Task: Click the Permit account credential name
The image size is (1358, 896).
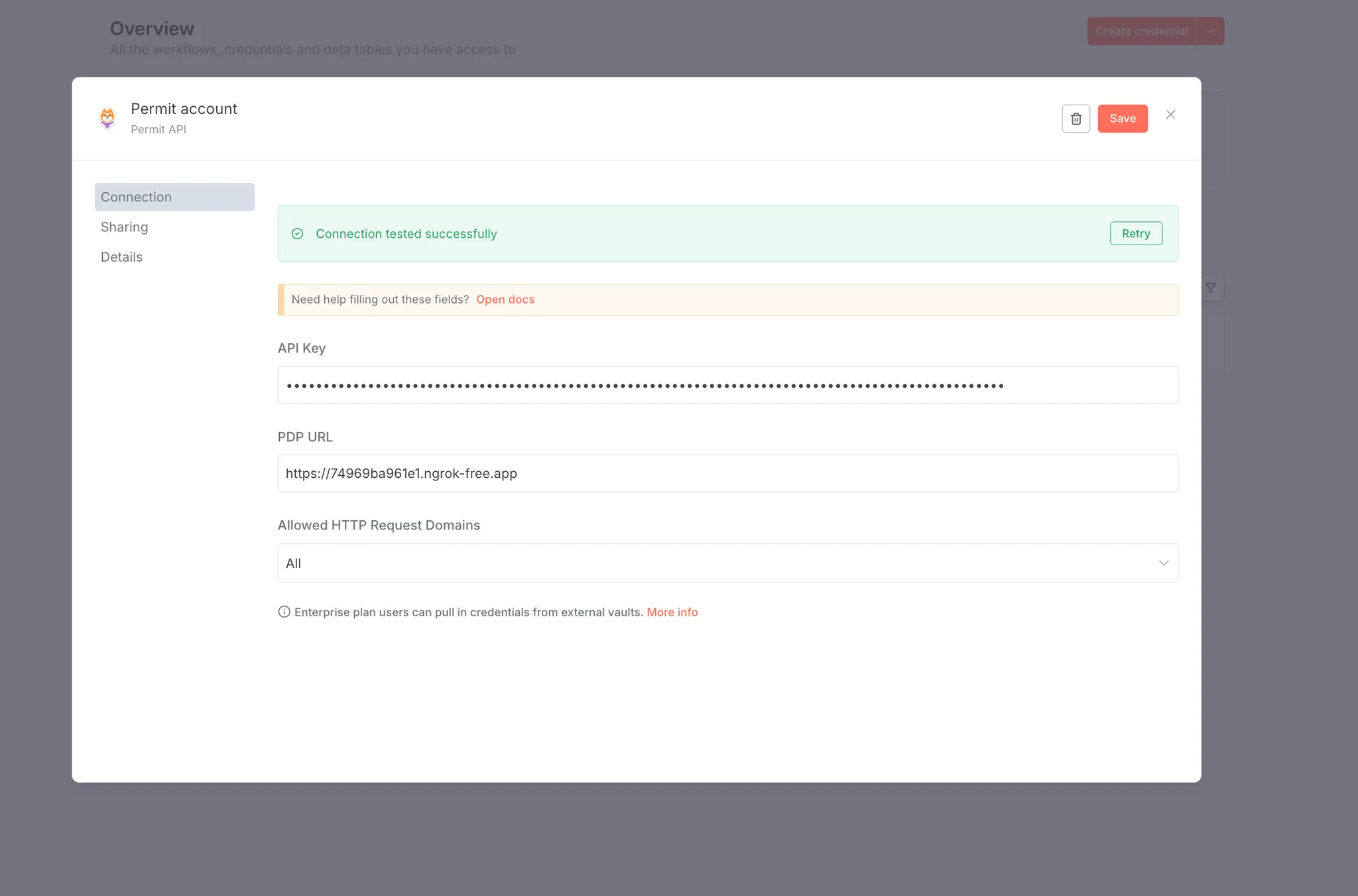Action: (184, 109)
